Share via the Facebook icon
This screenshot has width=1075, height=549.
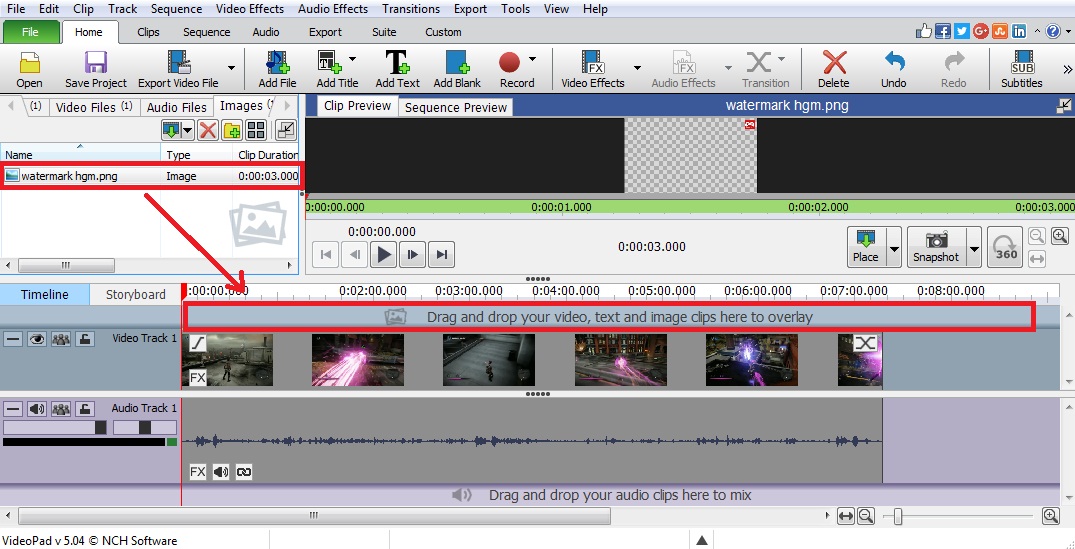(943, 31)
